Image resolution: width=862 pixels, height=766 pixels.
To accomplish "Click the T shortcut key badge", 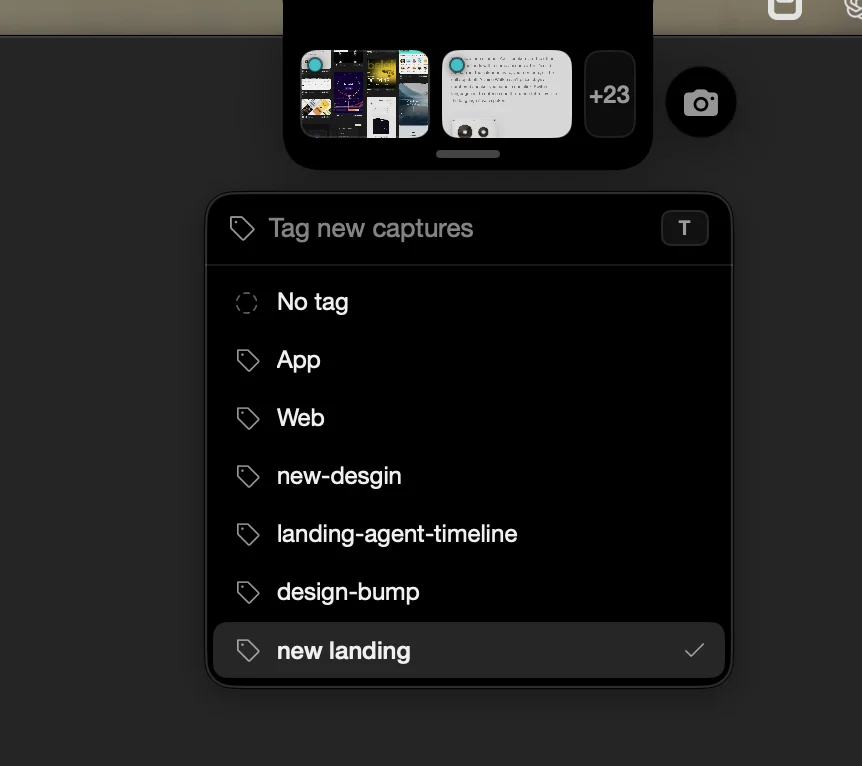I will coord(684,228).
